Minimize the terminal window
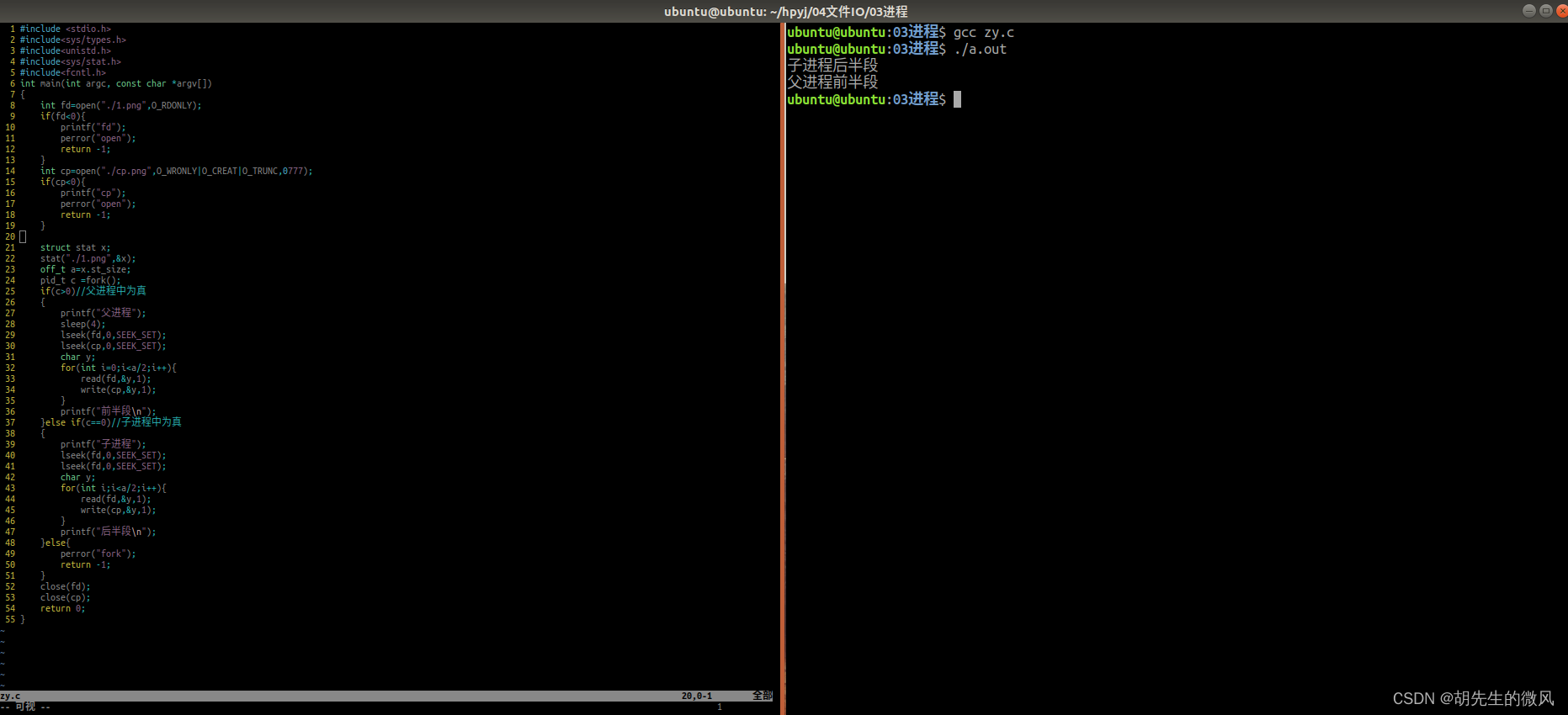The image size is (1568, 715). [1529, 10]
